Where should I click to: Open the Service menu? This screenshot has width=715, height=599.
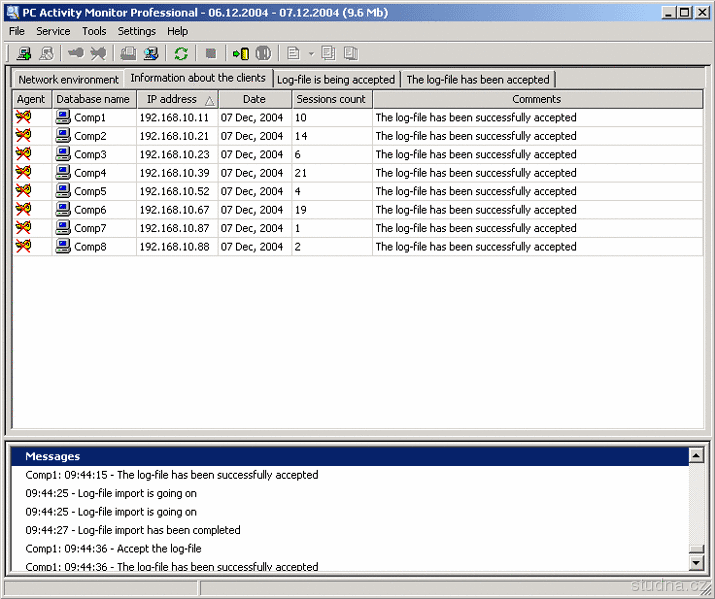(53, 31)
